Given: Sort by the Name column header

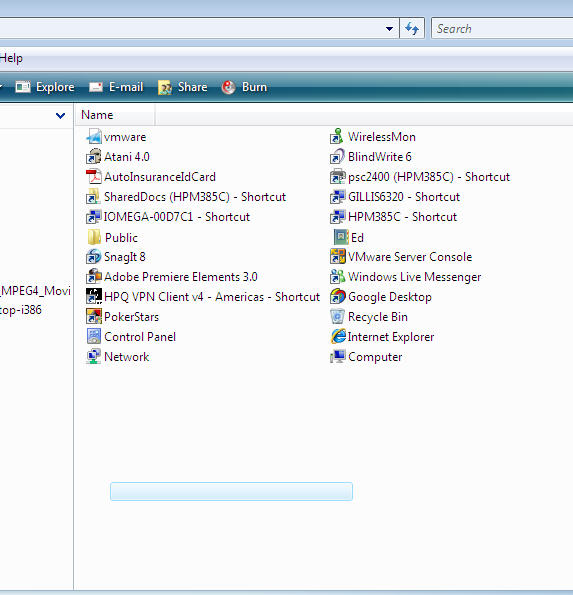Looking at the screenshot, I should click(115, 115).
